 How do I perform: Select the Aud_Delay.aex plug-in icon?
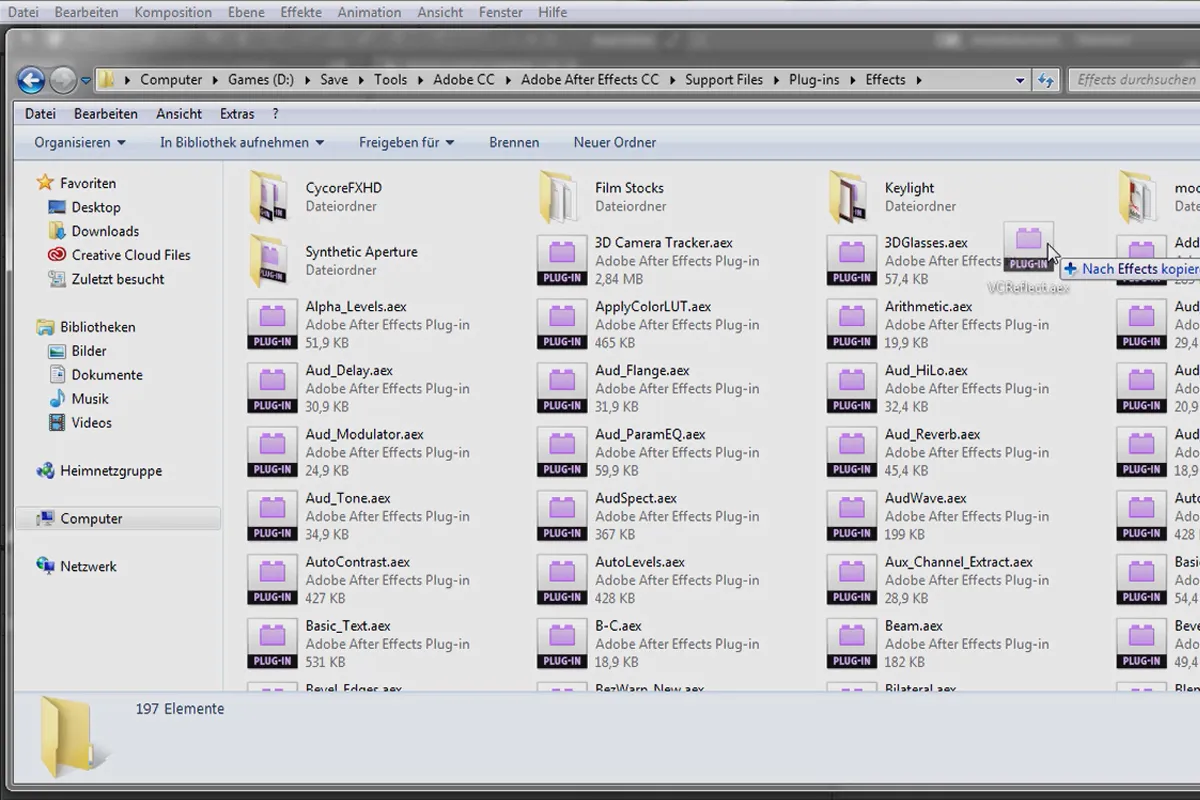pyautogui.click(x=272, y=389)
